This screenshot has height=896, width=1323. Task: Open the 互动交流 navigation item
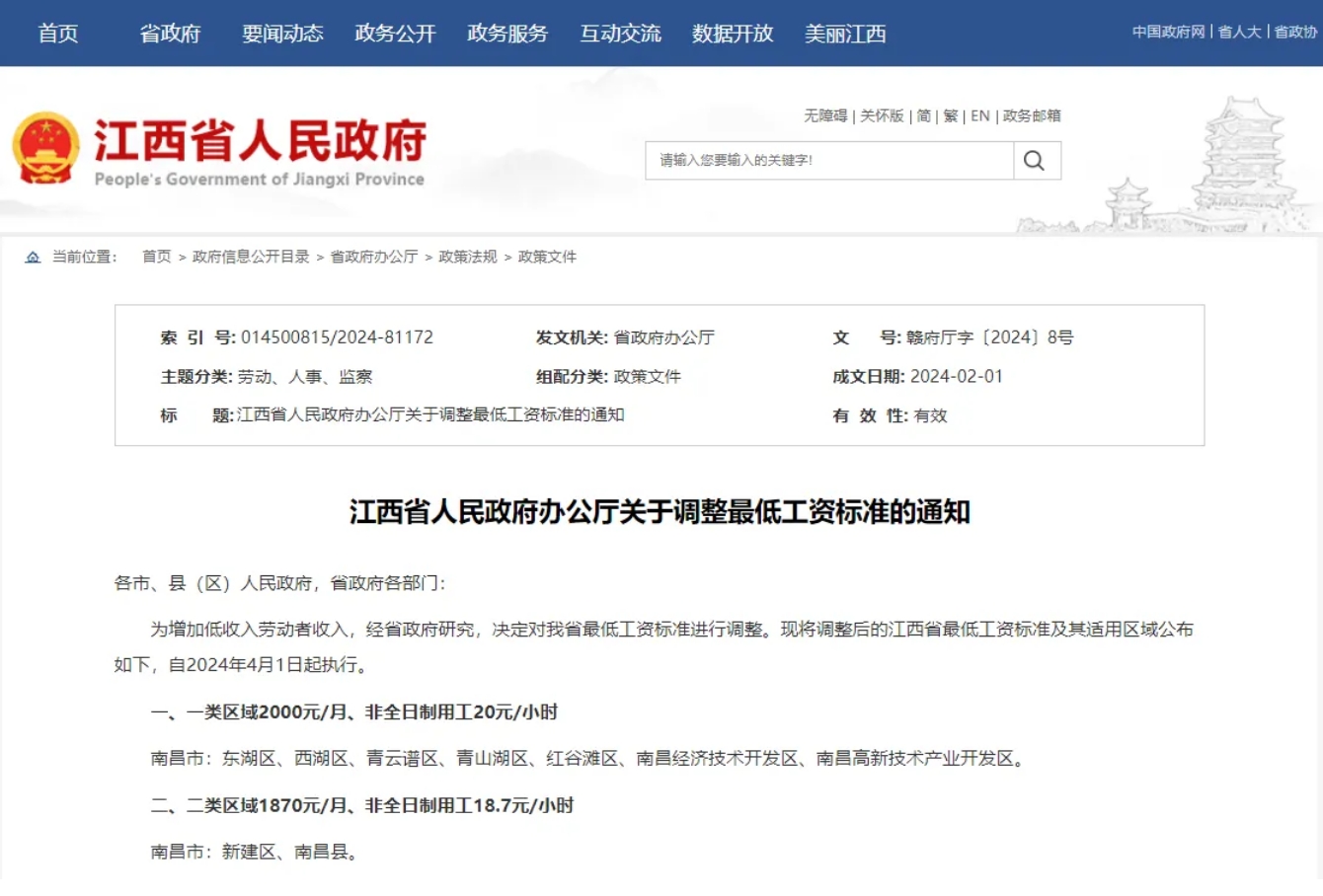pos(620,34)
